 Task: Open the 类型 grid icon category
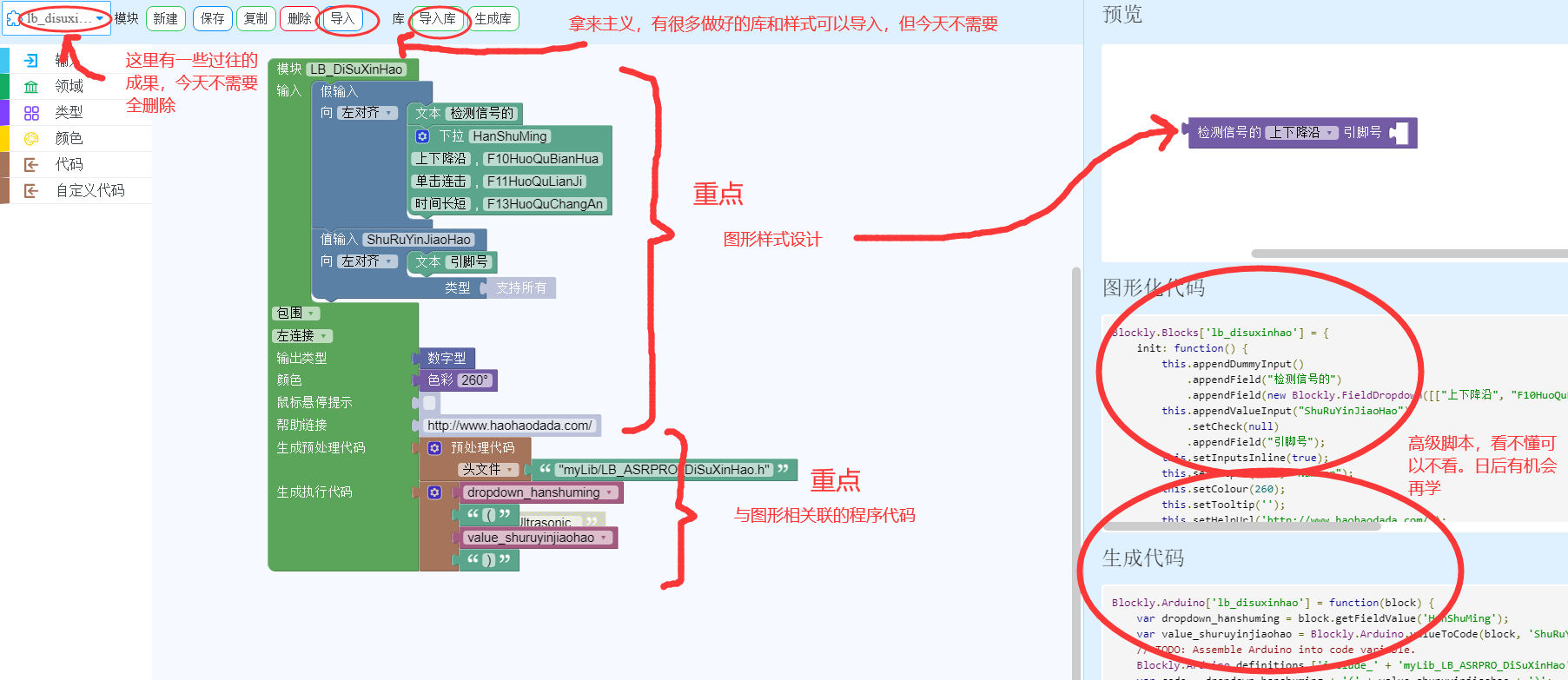(31, 112)
